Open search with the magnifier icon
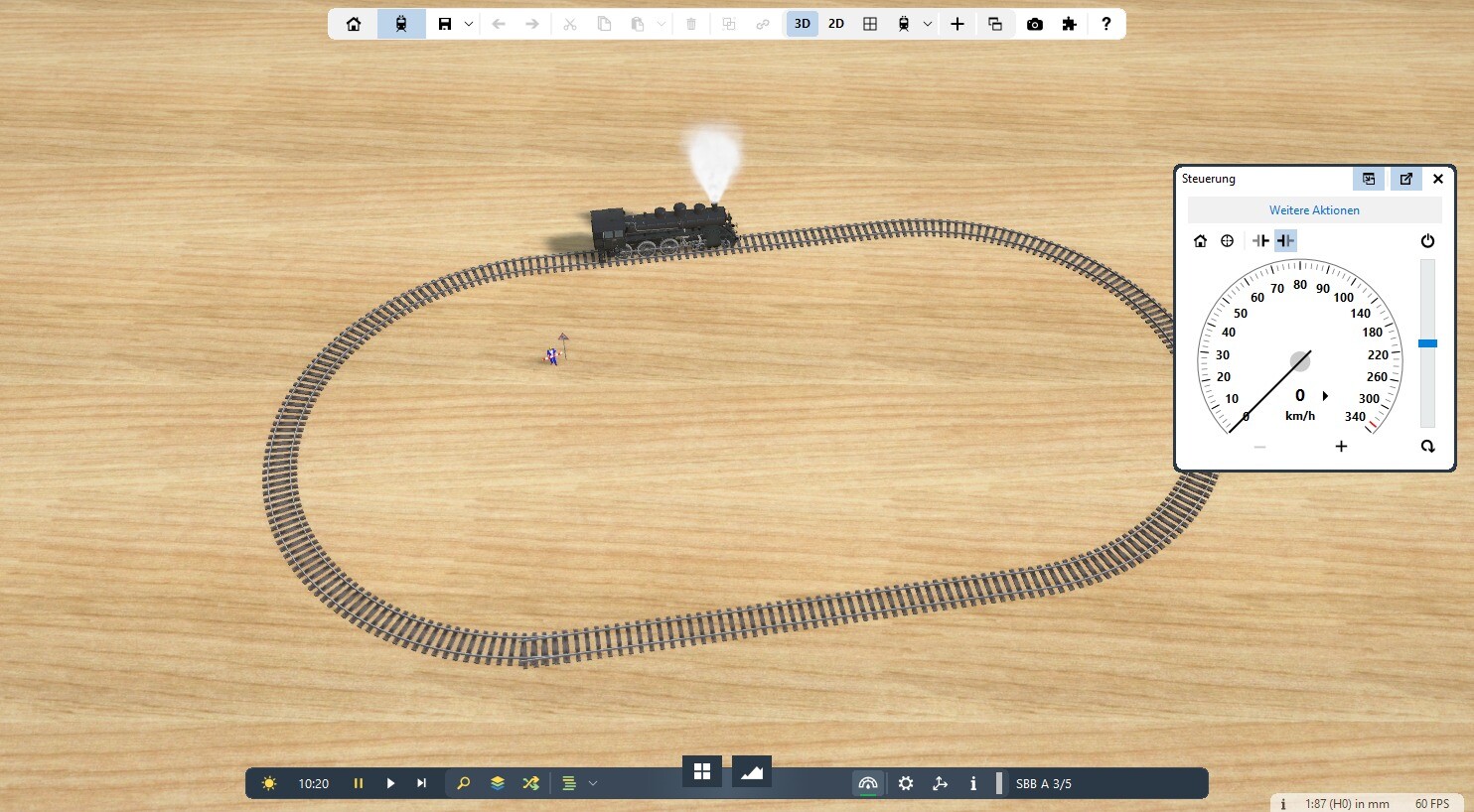1474x812 pixels. point(463,783)
